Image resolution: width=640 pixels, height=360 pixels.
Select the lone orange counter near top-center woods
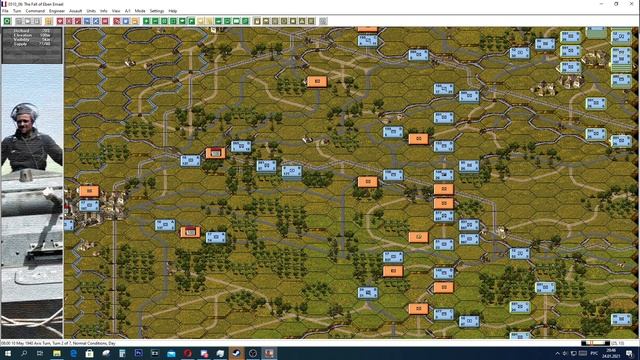317,82
